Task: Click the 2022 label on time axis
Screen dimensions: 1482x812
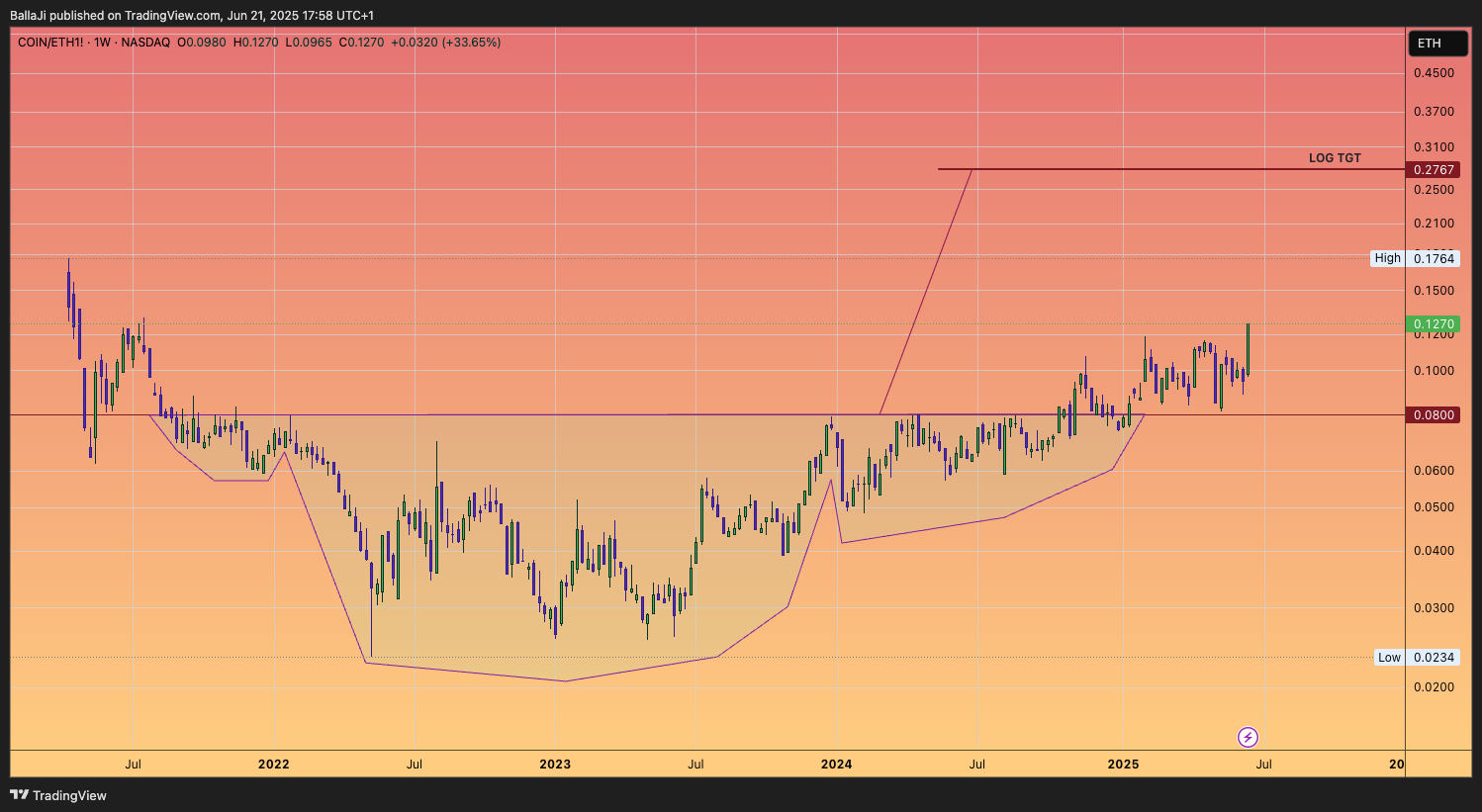Action: point(273,765)
